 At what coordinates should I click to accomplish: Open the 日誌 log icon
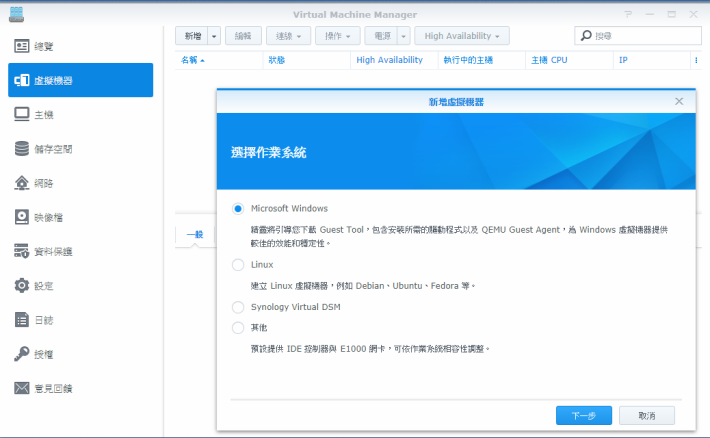point(21,320)
